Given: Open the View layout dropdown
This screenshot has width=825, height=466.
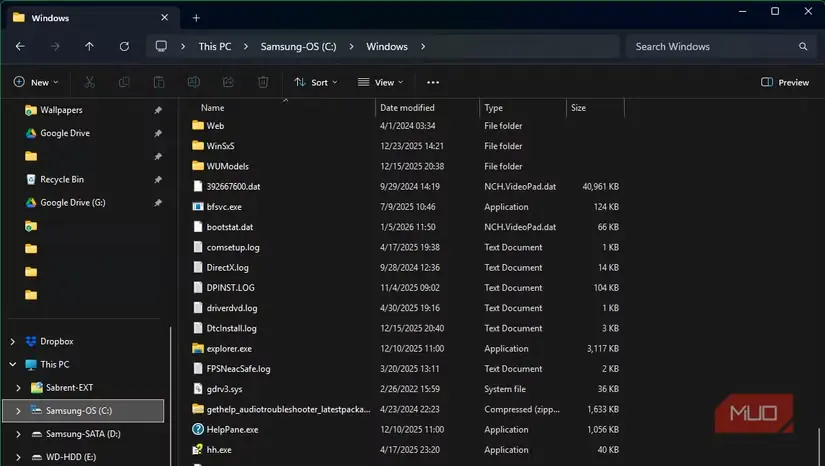Looking at the screenshot, I should [x=380, y=82].
